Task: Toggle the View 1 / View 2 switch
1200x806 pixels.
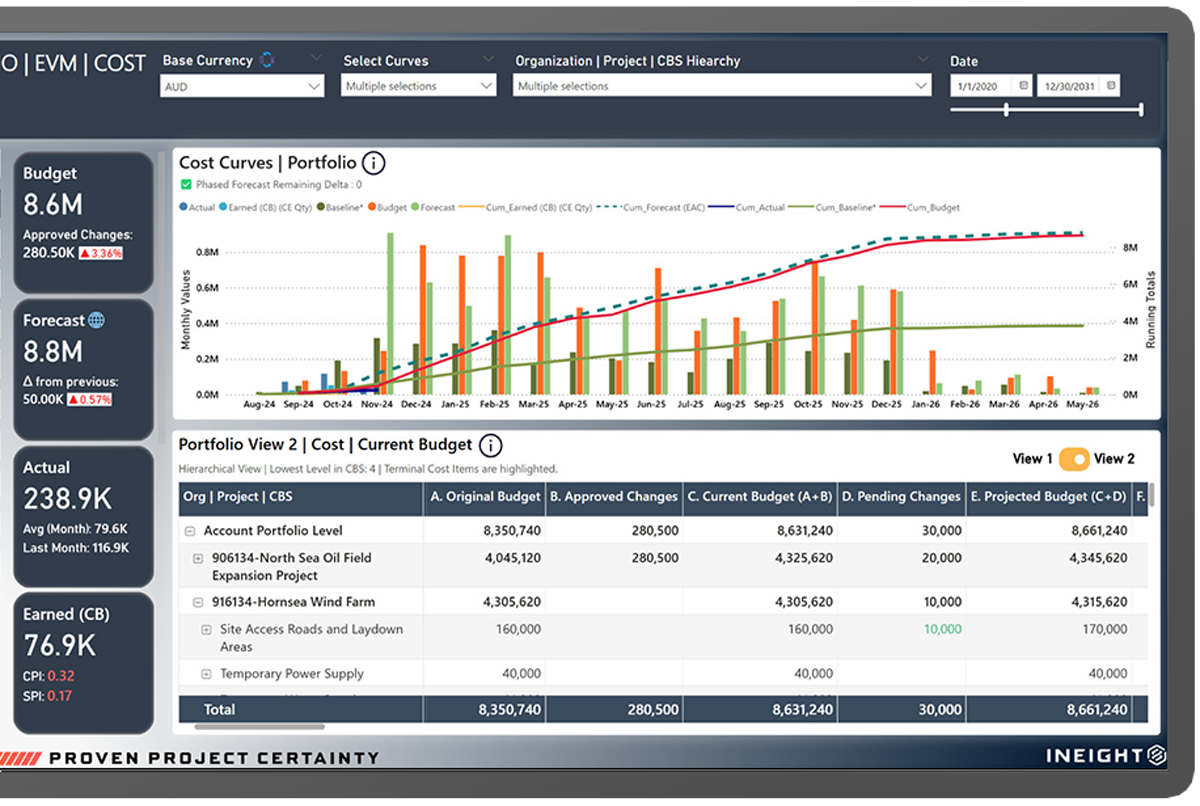Action: pos(1074,459)
